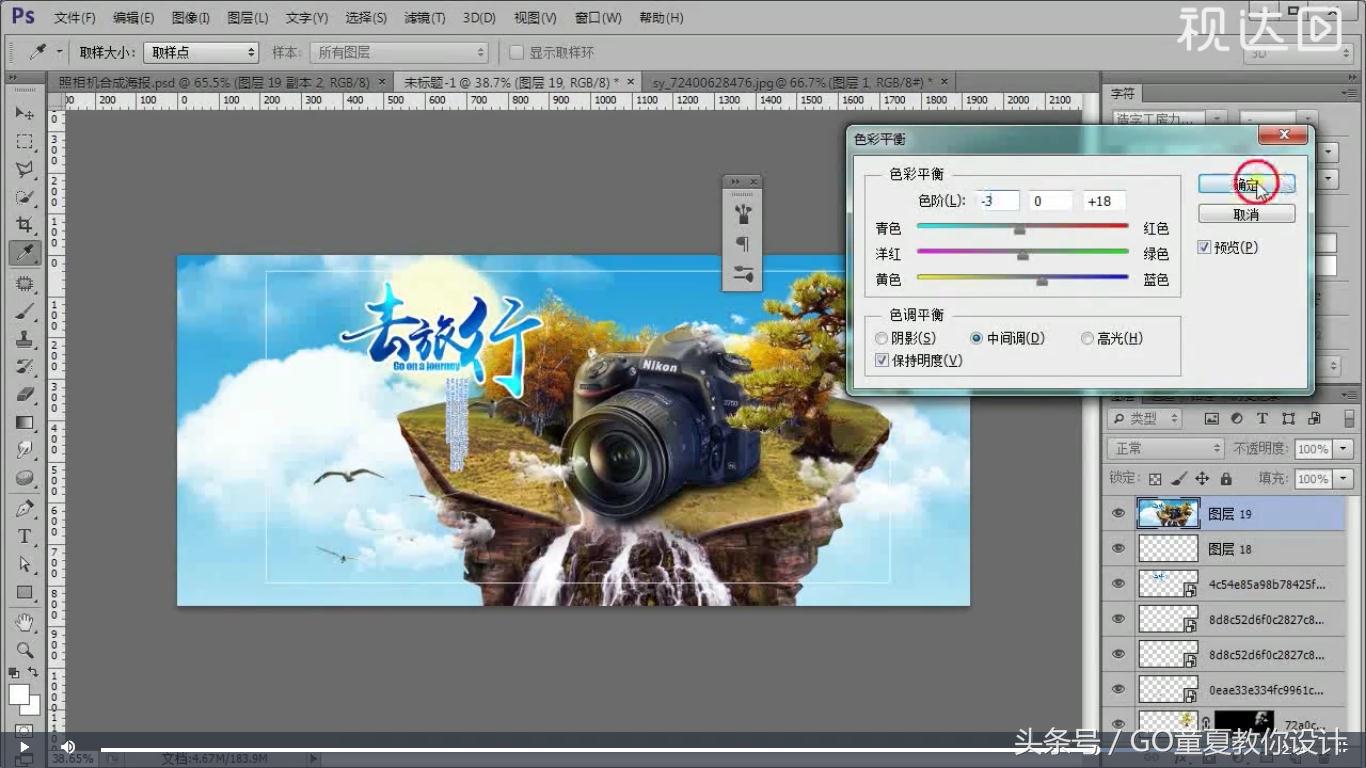
Task: Open the opacity 不透明度 dropdown arrow
Action: (1341, 448)
